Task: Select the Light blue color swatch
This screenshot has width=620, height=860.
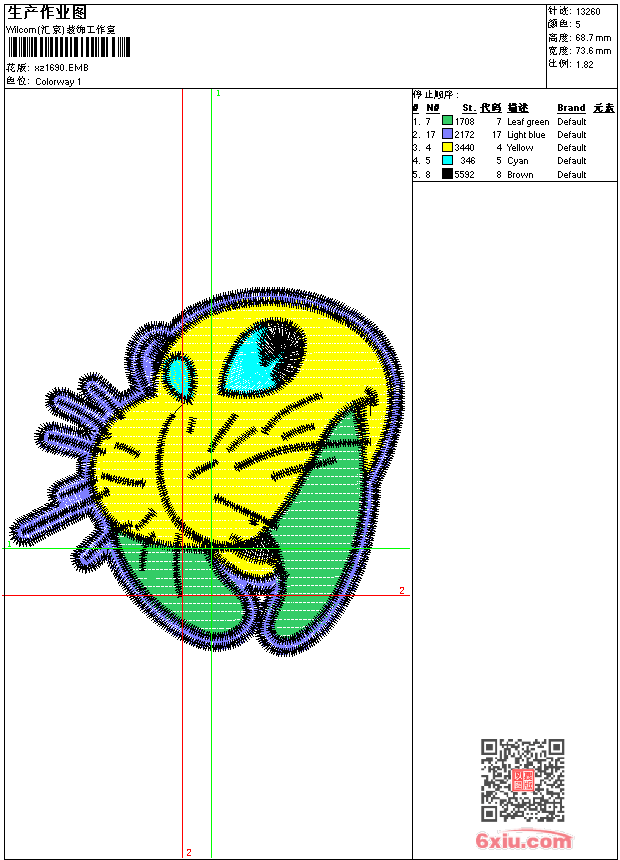Action: (x=447, y=134)
